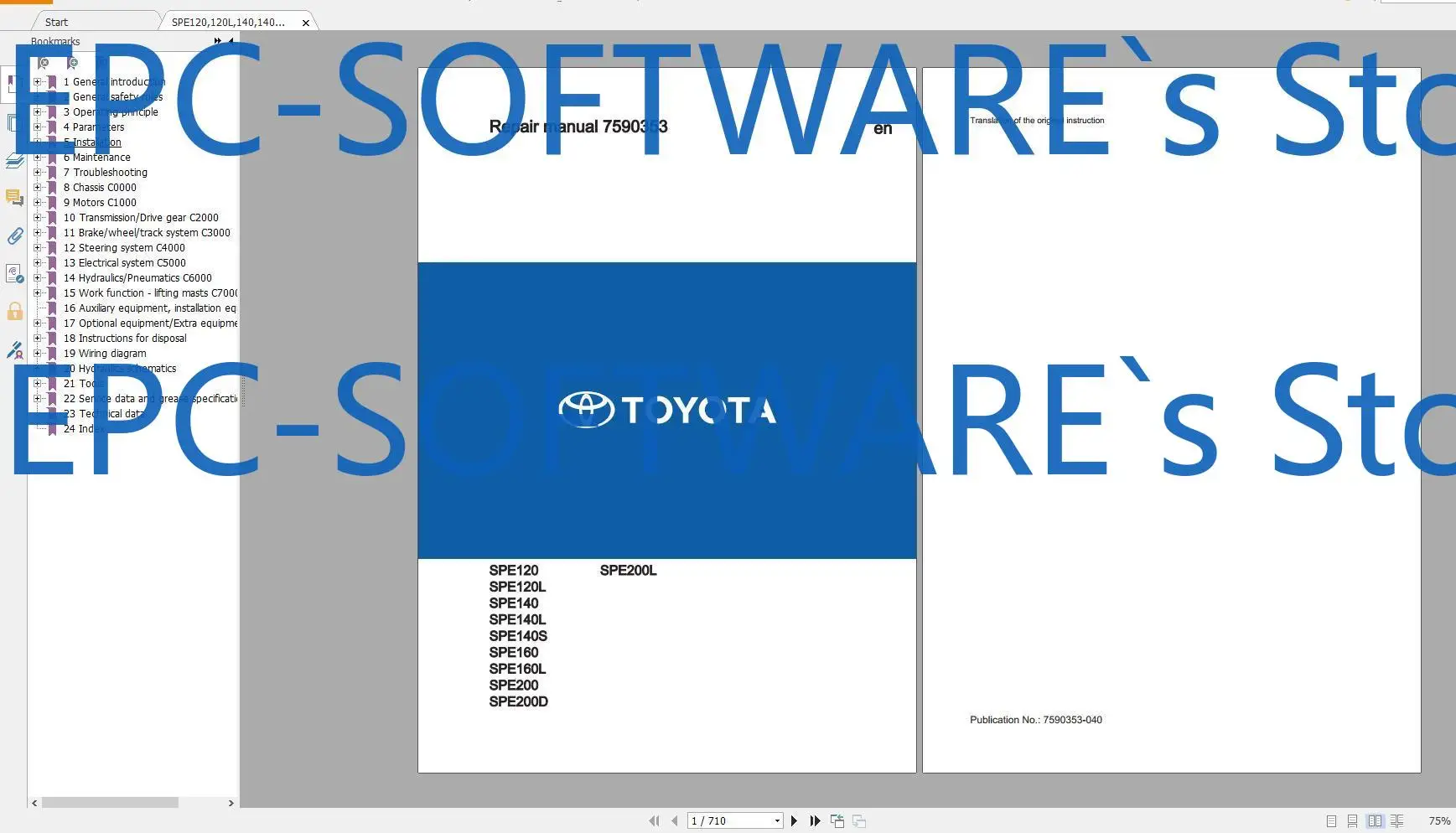Click the 75% zoom level indicator
Screen dimensions: 1456x833
point(1439,821)
